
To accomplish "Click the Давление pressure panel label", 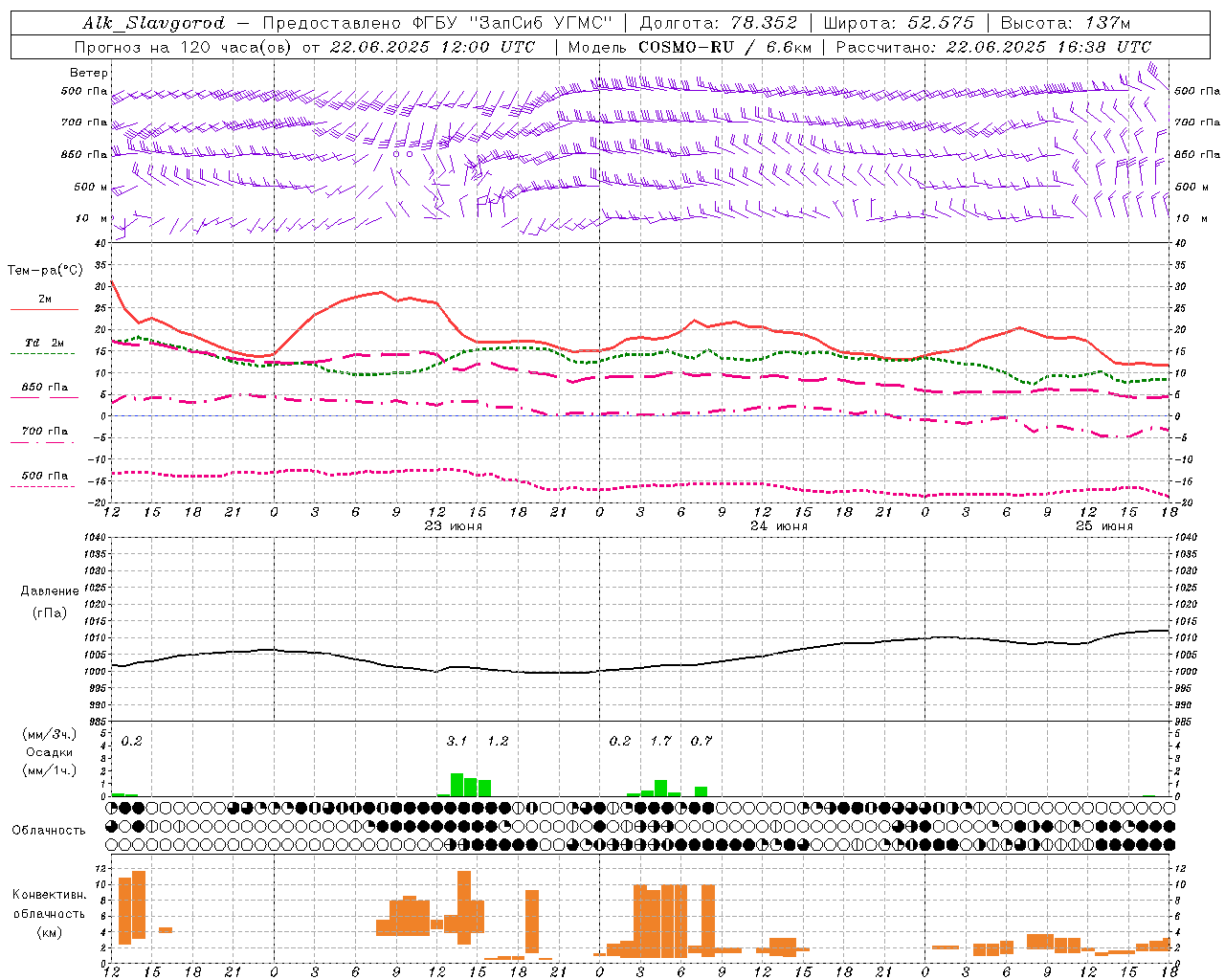I will click(x=49, y=591).
